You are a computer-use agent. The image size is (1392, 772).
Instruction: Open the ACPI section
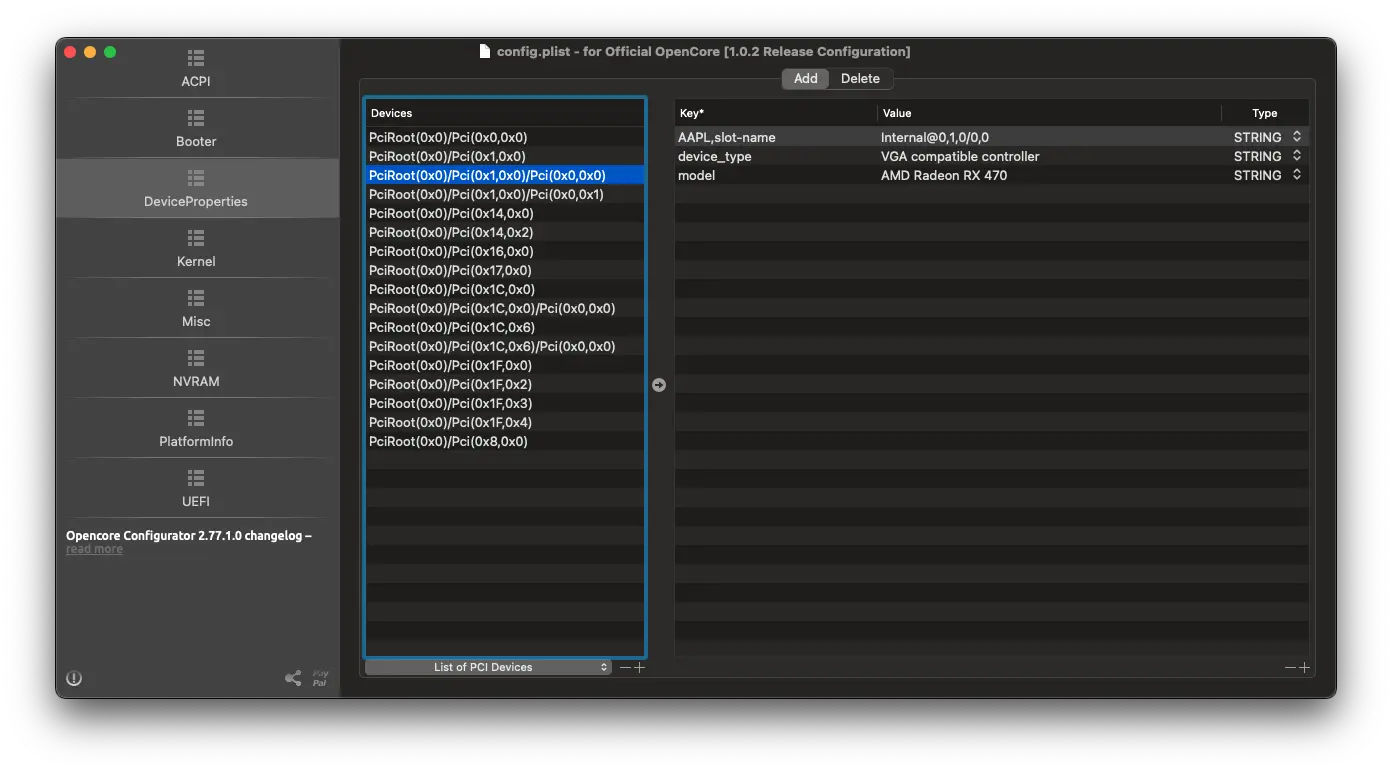point(196,68)
